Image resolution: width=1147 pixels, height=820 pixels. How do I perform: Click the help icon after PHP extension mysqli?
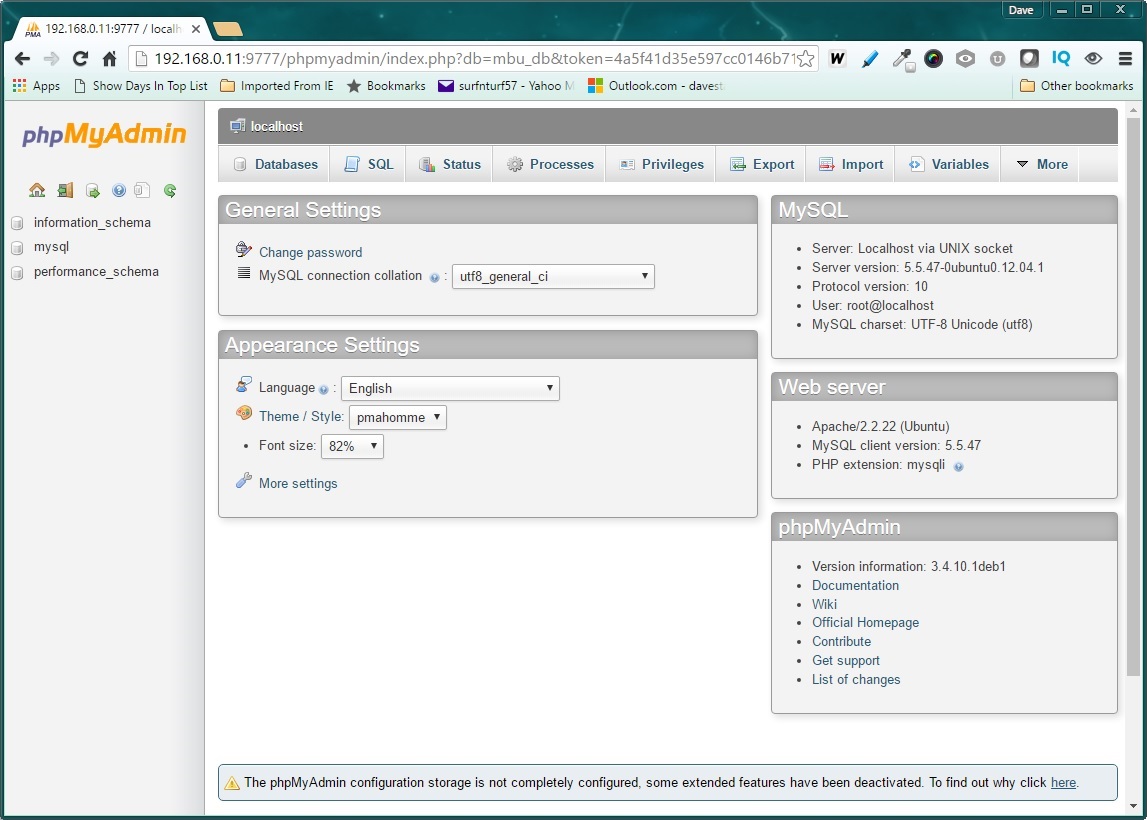point(958,467)
